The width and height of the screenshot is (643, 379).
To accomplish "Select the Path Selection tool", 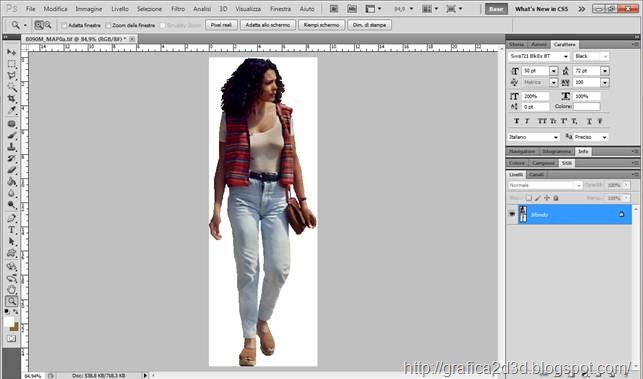I will pos(11,241).
